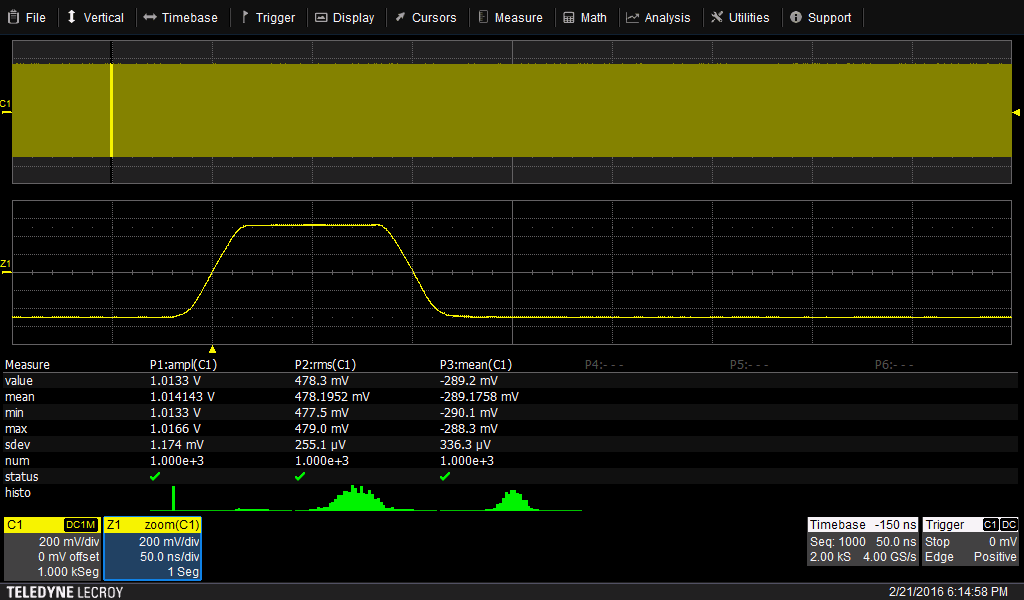Click the Cursors menu icon
The image size is (1024, 600).
click(400, 17)
